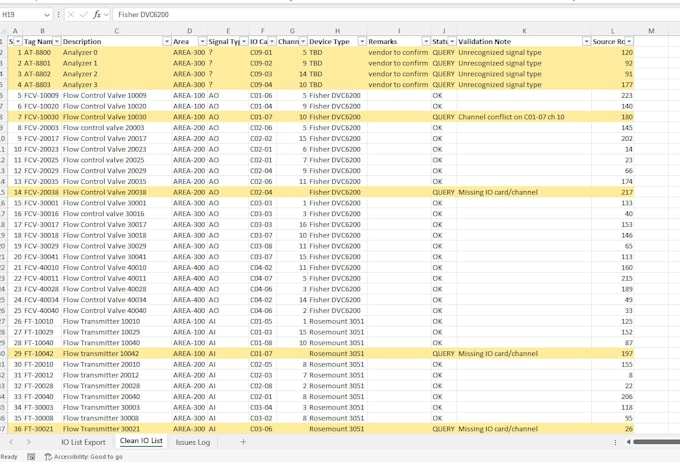Open the Name Box dropdown arrow
The image size is (680, 462).
point(46,15)
